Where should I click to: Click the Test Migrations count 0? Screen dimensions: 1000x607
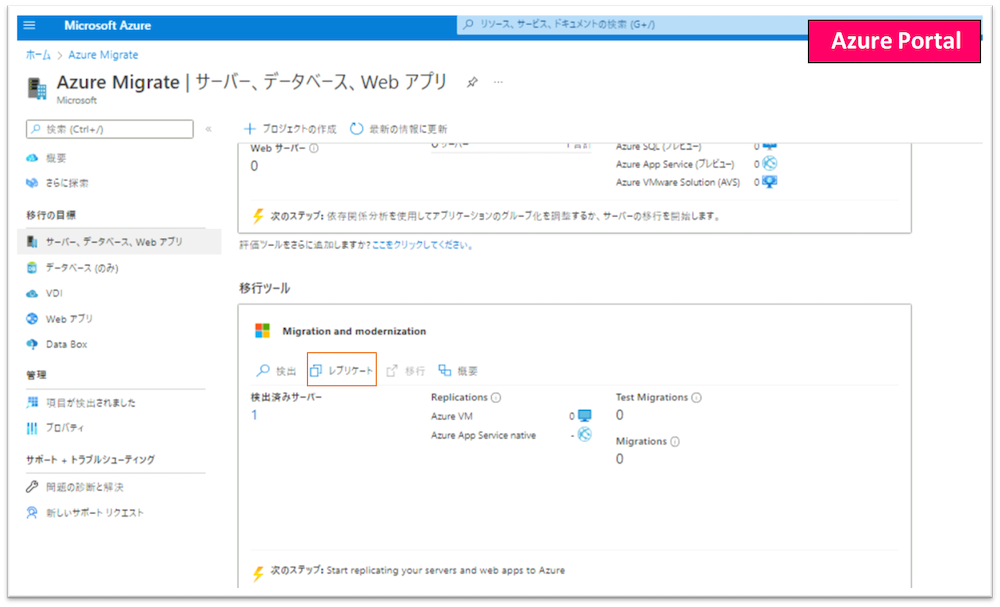tap(620, 415)
